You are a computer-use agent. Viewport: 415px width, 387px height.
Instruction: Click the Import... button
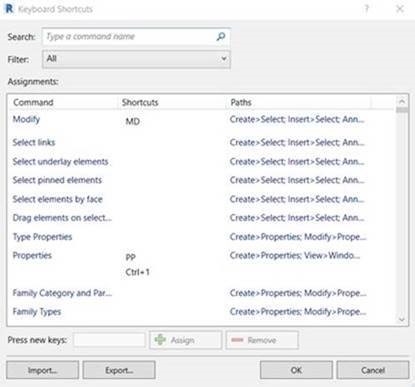pos(42,370)
